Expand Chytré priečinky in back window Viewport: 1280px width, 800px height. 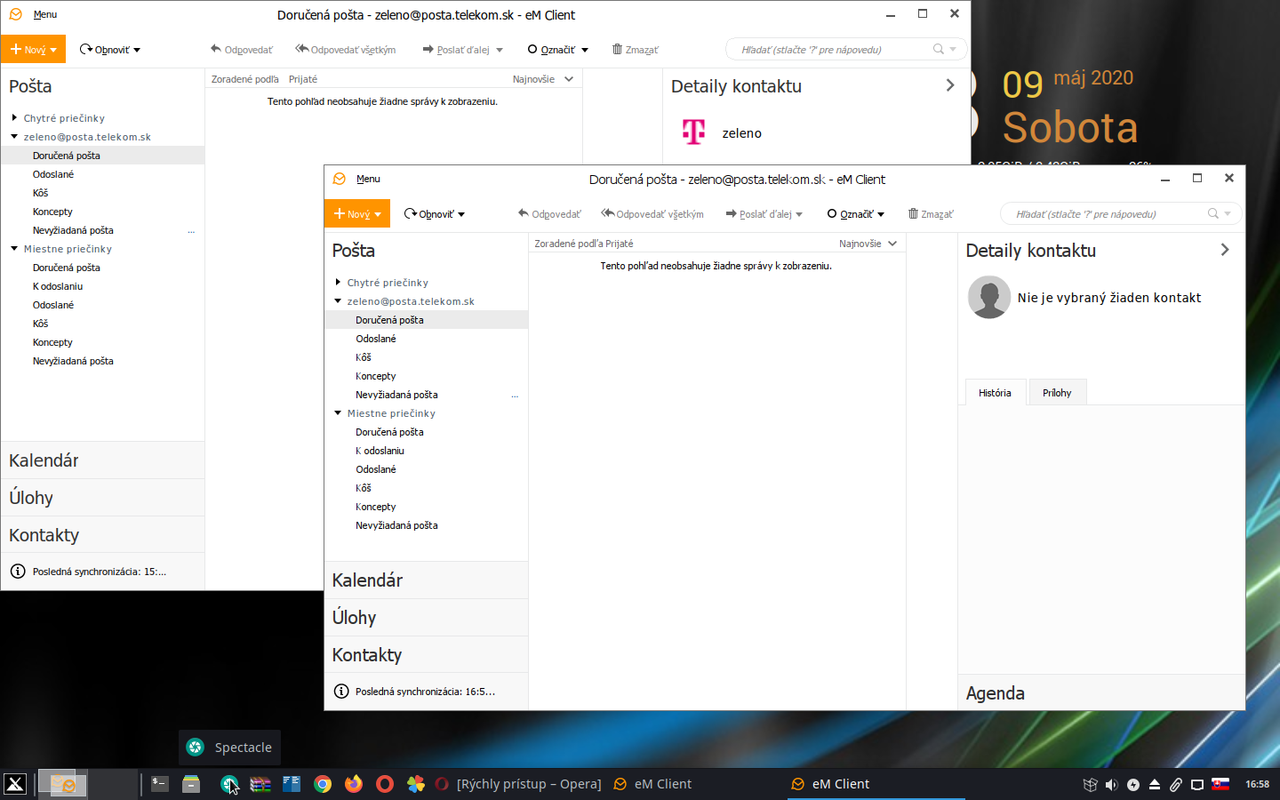point(15,118)
